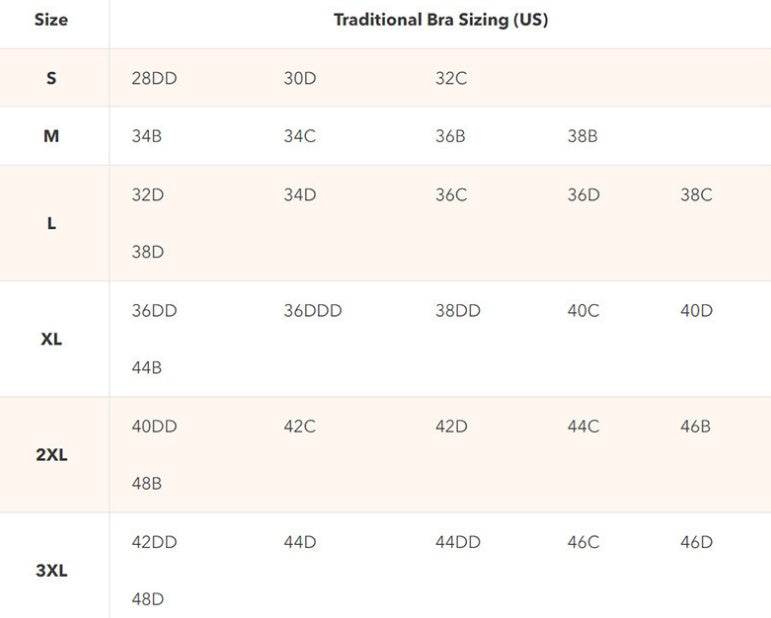Screen dimensions: 771x618
Task: Click the Size column header
Action: [51, 20]
